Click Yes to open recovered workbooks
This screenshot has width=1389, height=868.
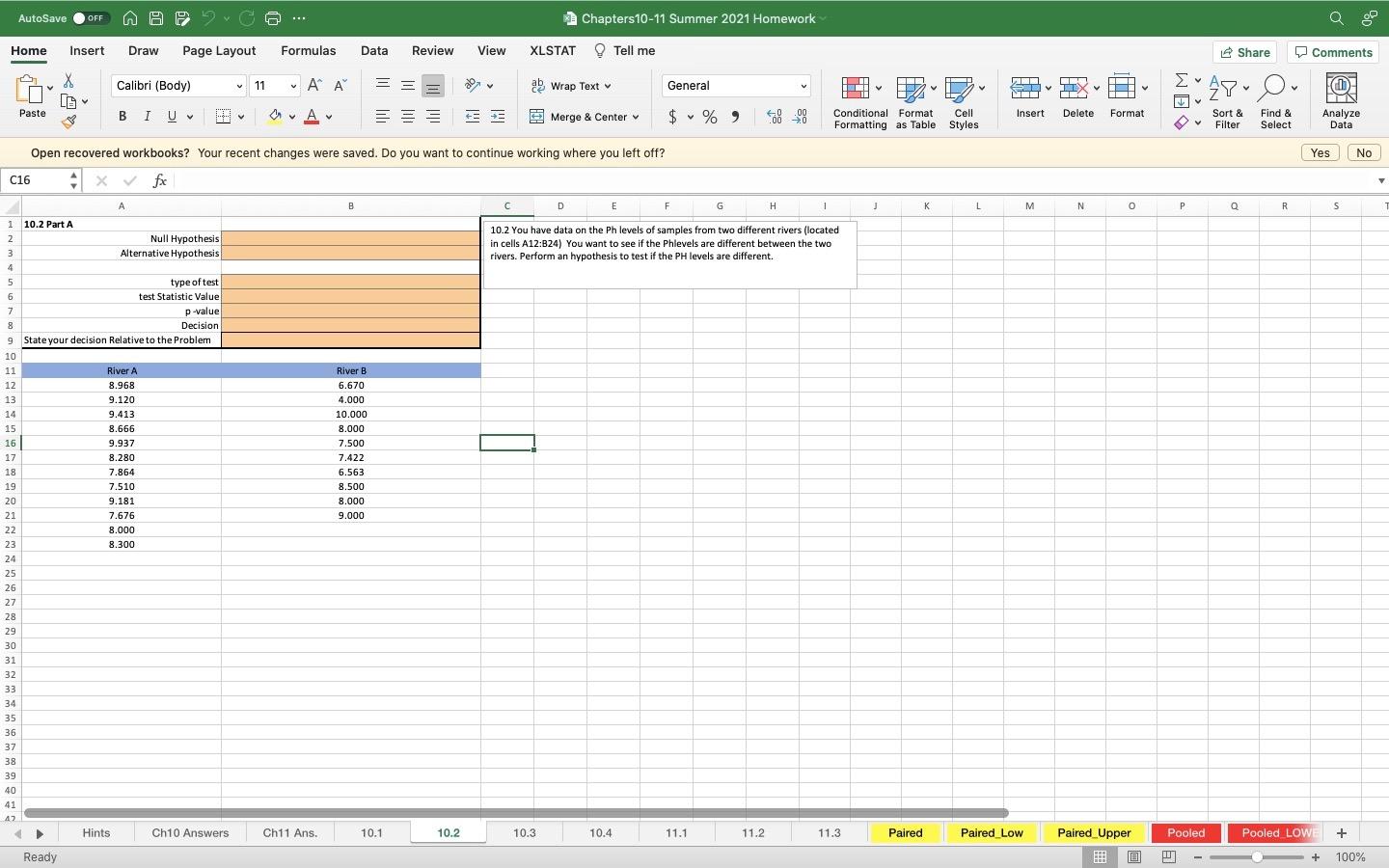1320,153
